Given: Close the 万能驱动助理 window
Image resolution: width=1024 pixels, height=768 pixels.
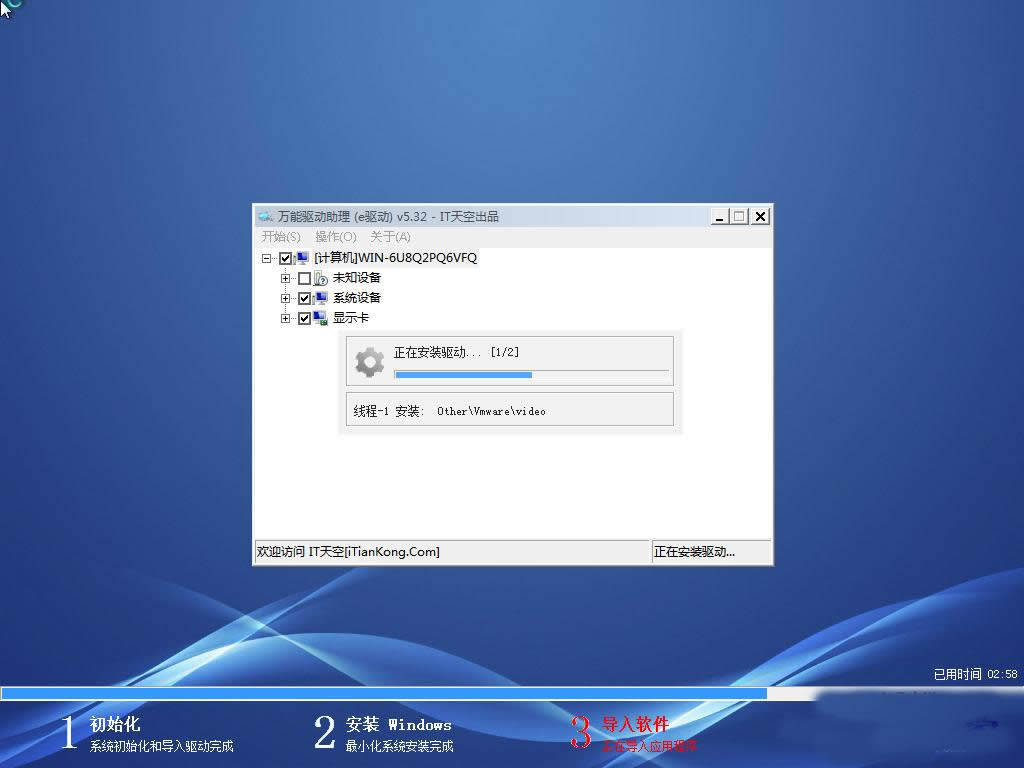Looking at the screenshot, I should click(760, 217).
